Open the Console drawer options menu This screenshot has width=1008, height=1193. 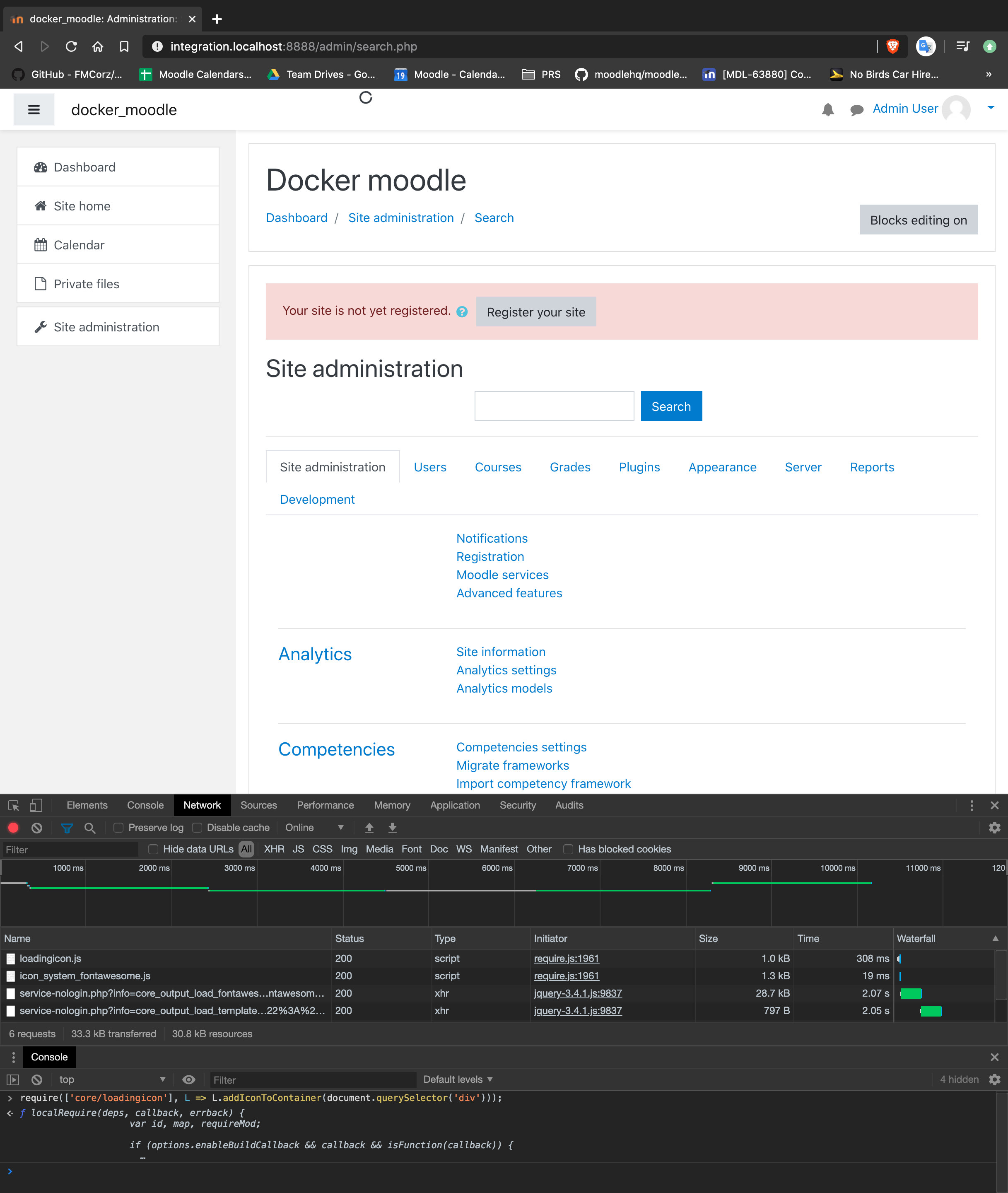pos(14,1057)
